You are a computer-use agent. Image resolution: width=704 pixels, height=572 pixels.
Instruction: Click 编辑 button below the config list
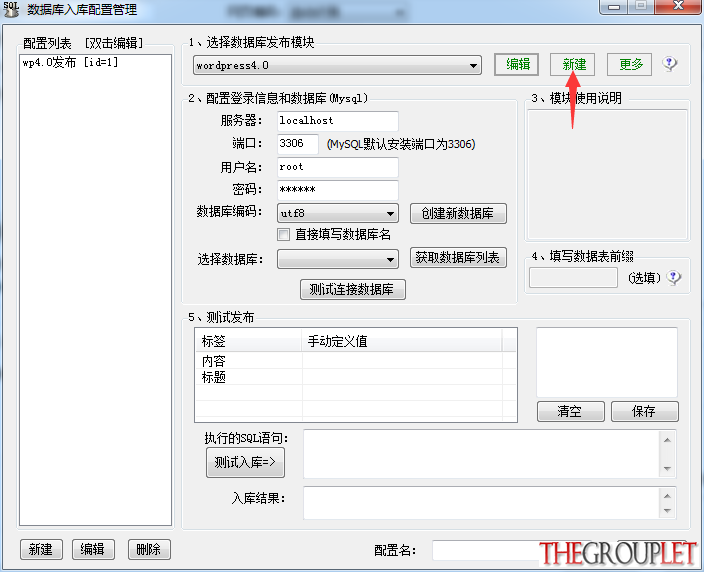point(93,550)
